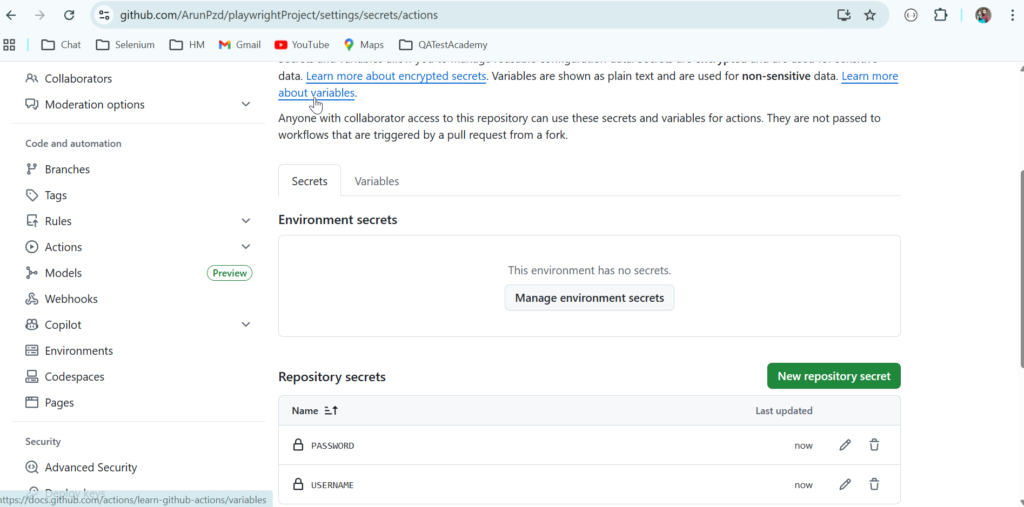Click the page vertical scrollbar thumb
This screenshot has width=1024, height=507.
click(x=1020, y=268)
